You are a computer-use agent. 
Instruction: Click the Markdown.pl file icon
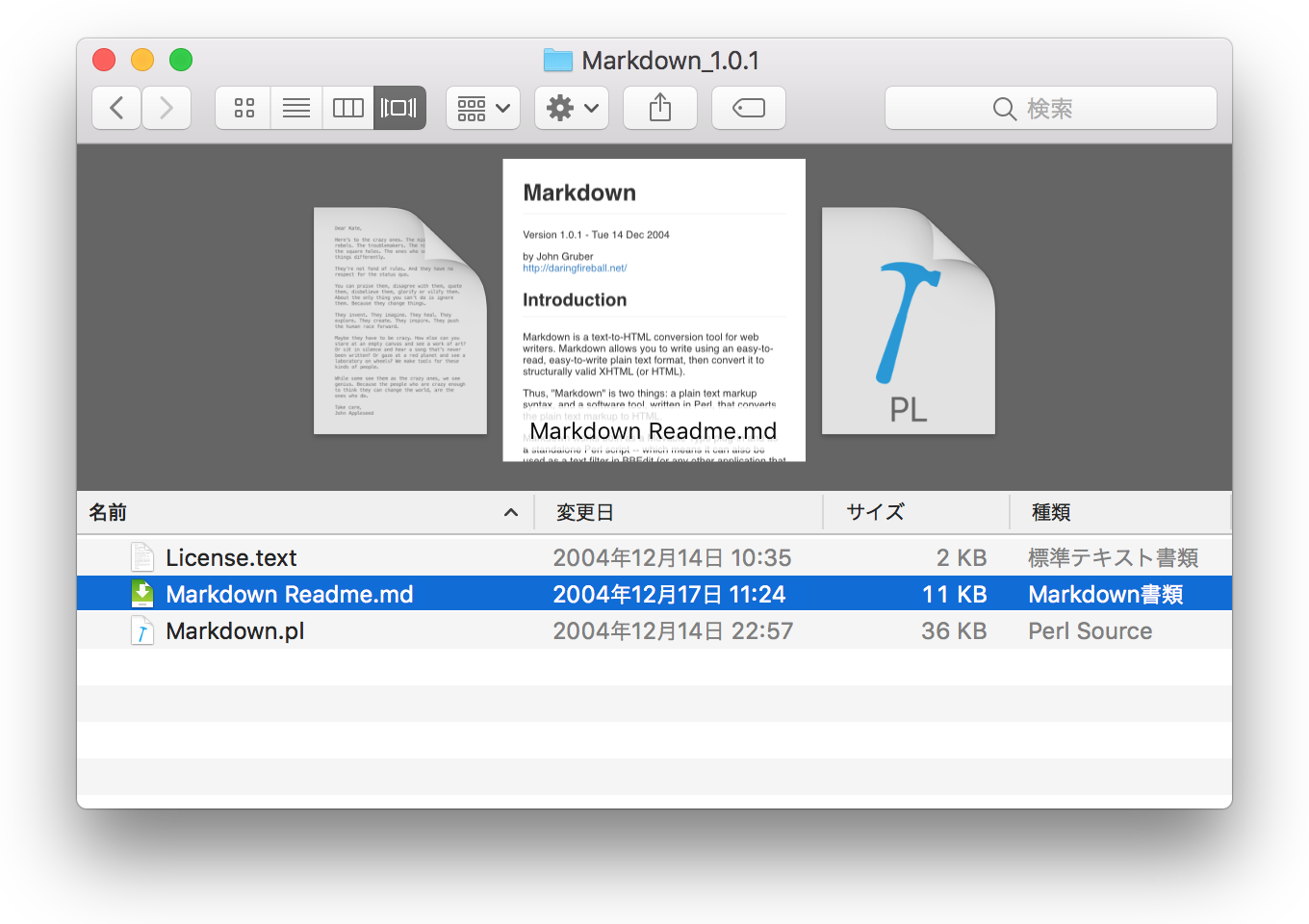142,630
